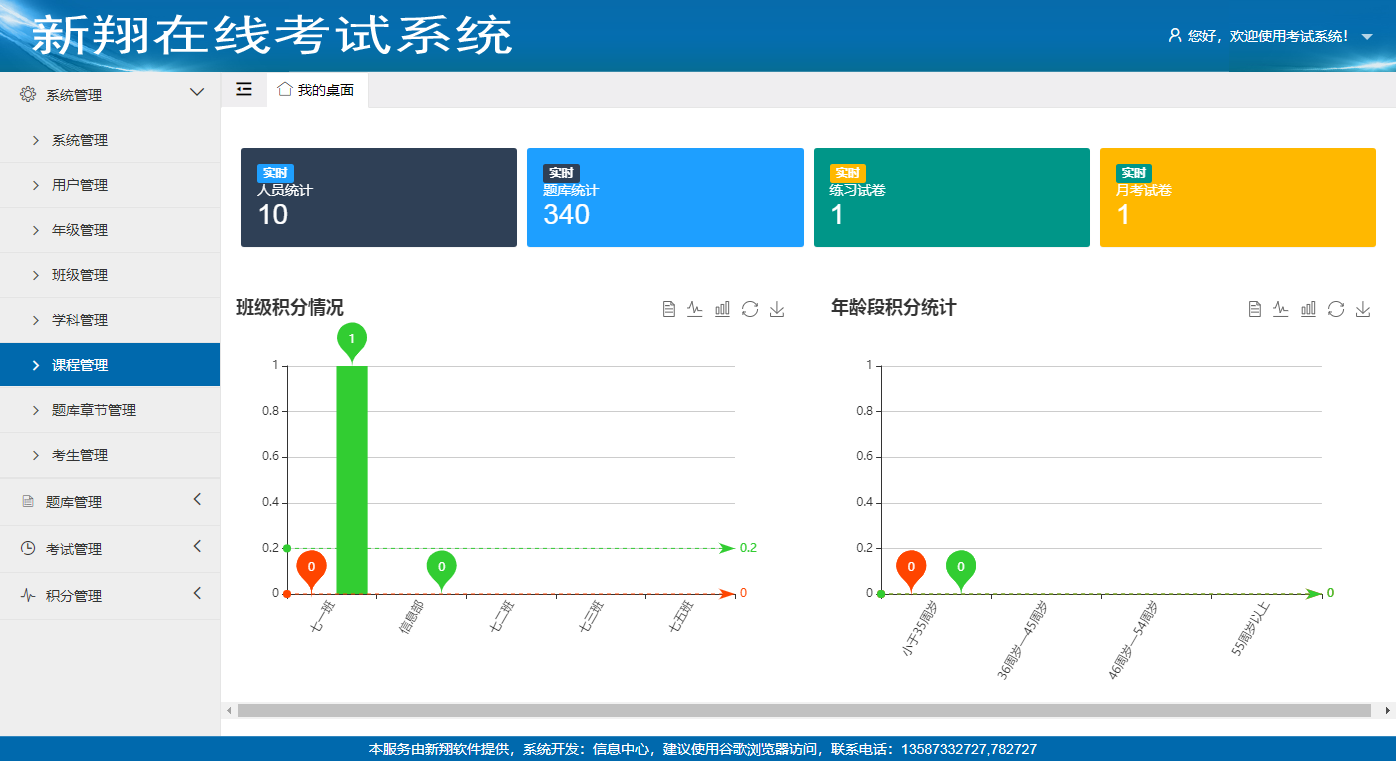The image size is (1396, 761).
Task: Save 年龄段积分统计 chart as image
Action: pyautogui.click(x=1362, y=309)
